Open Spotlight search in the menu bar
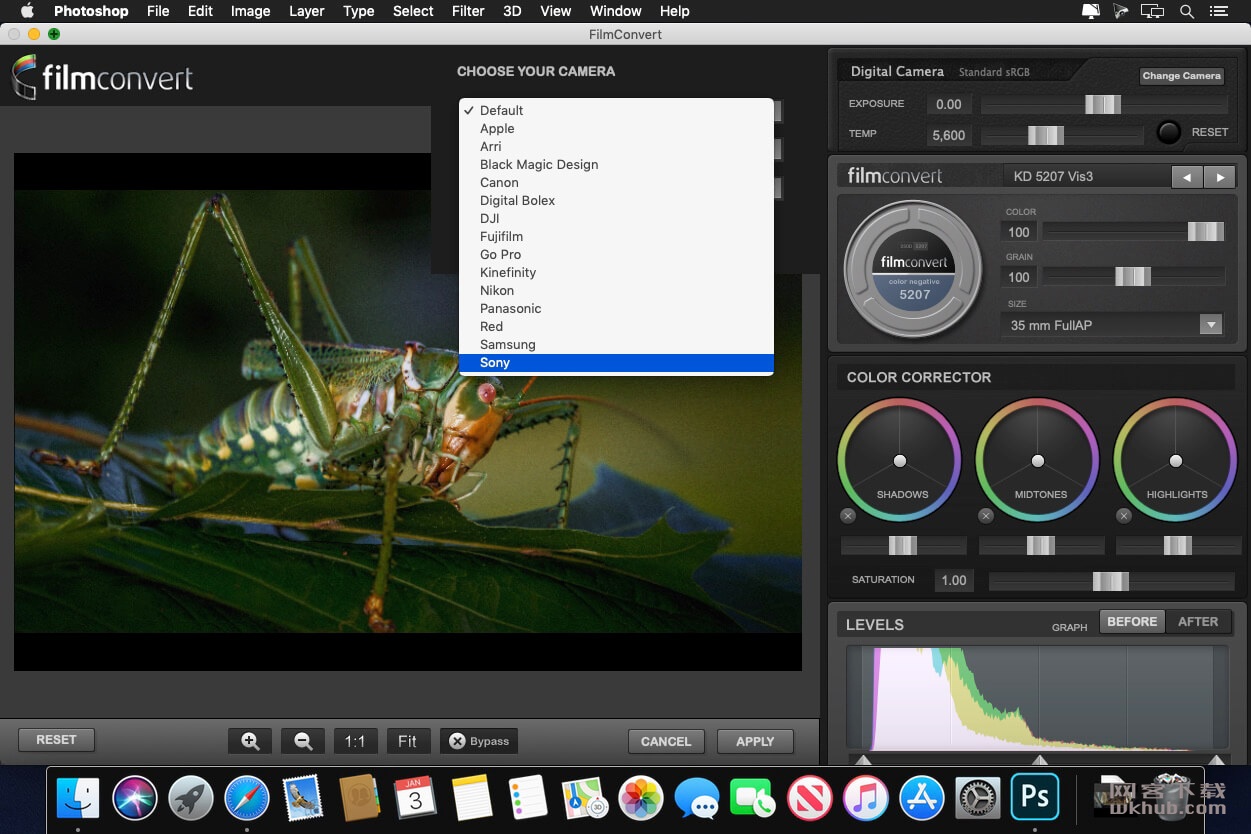 point(1187,11)
